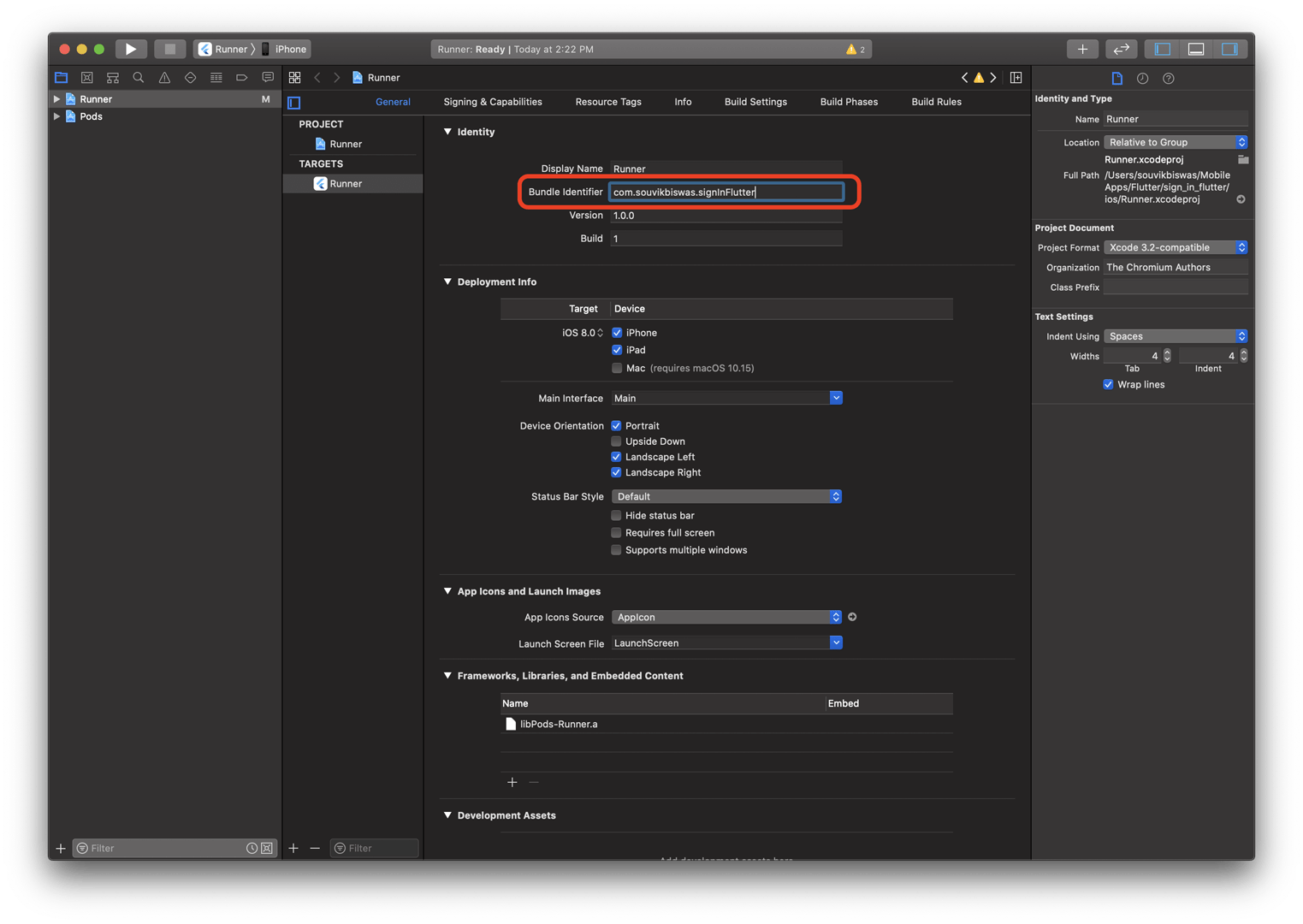
Task: Open the Symbol navigator icon
Action: 112,78
